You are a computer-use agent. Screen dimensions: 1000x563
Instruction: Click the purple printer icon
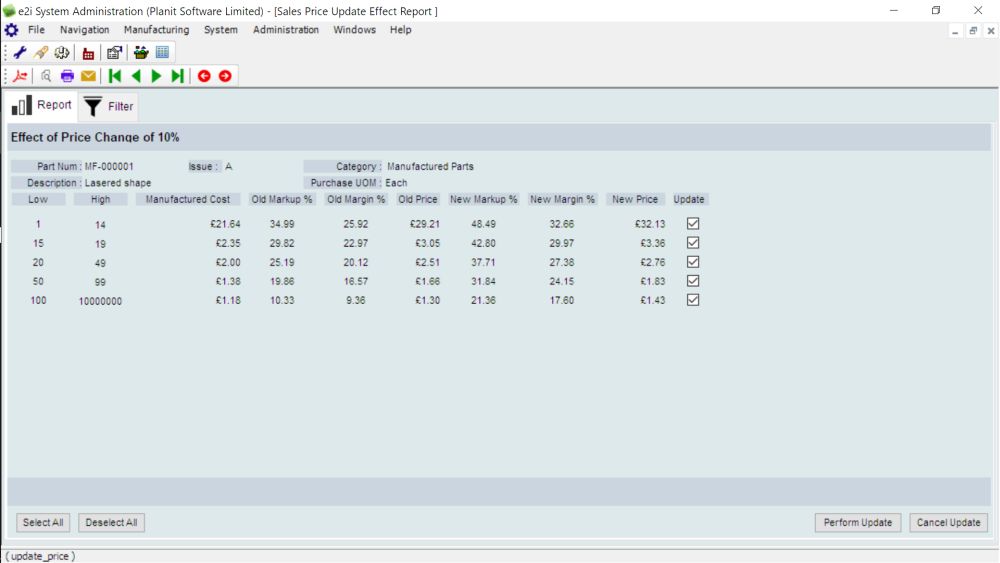67,76
